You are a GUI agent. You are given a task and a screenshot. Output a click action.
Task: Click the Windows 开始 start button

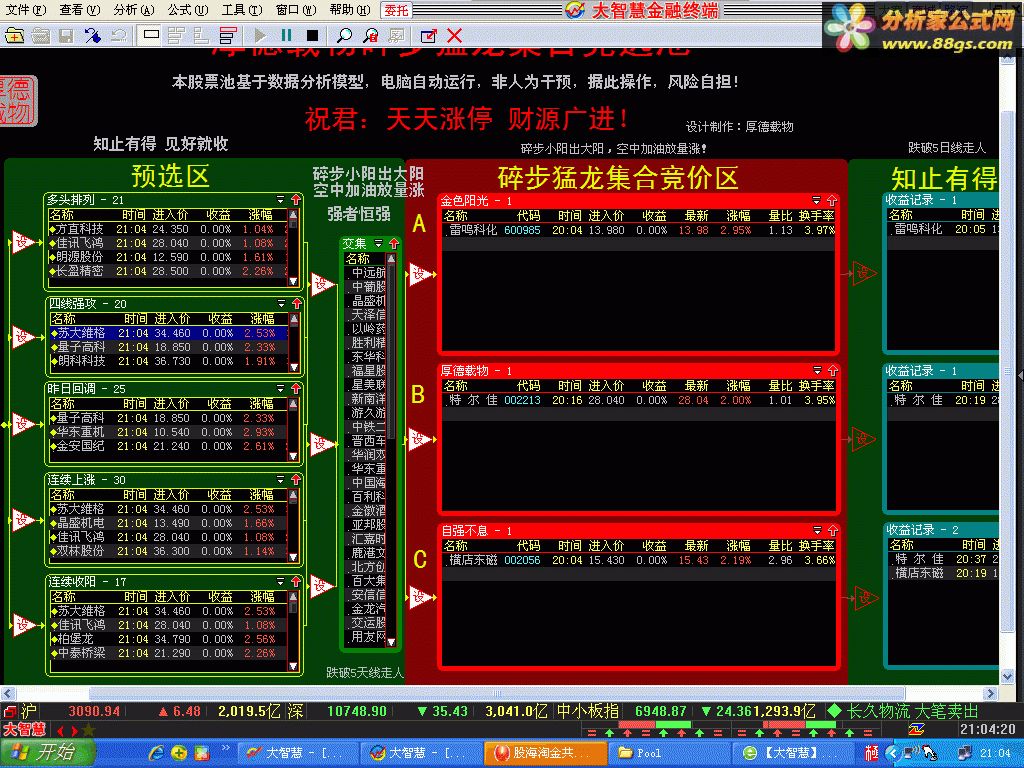click(46, 753)
